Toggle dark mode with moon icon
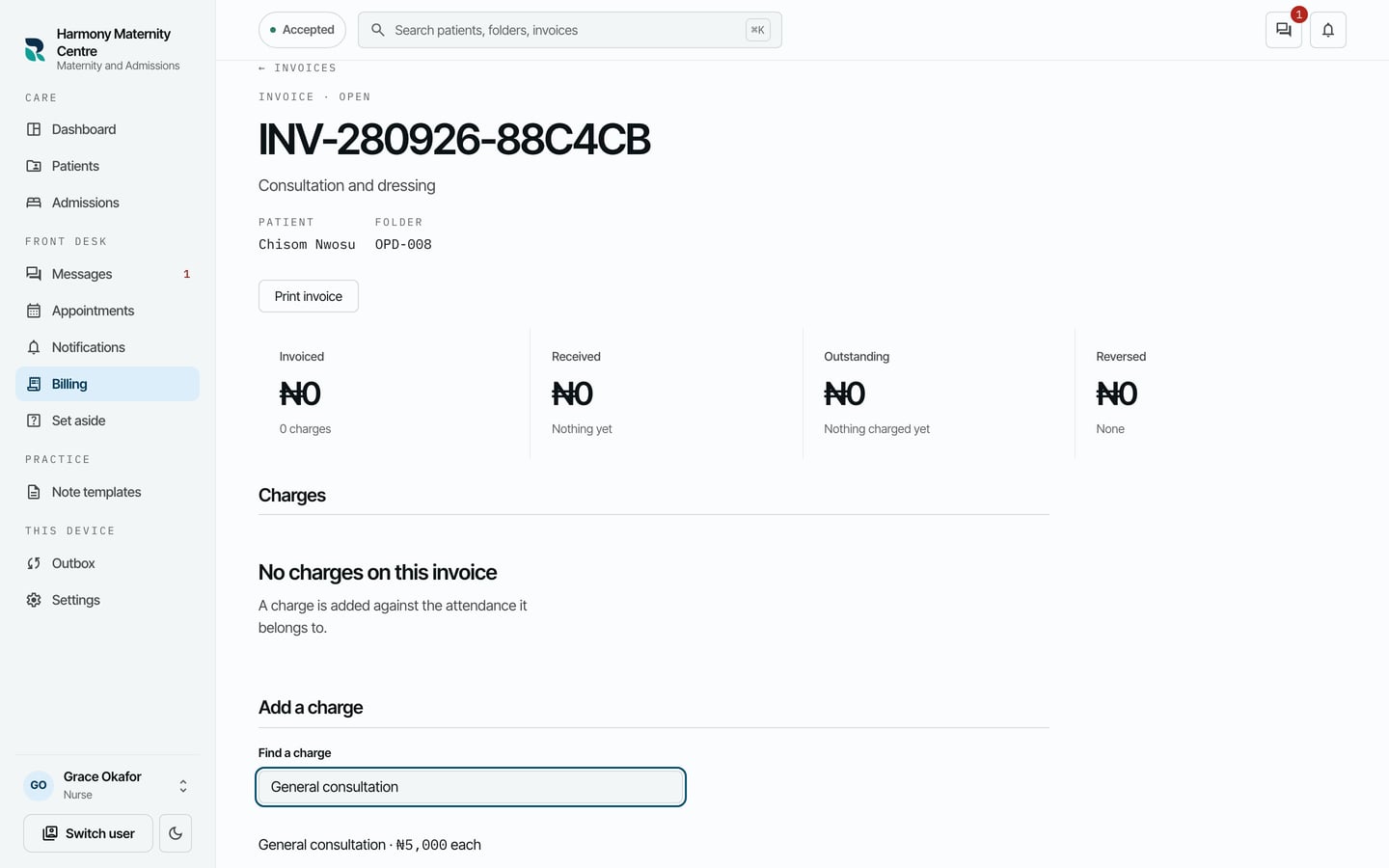The height and width of the screenshot is (868, 1389). point(176,833)
